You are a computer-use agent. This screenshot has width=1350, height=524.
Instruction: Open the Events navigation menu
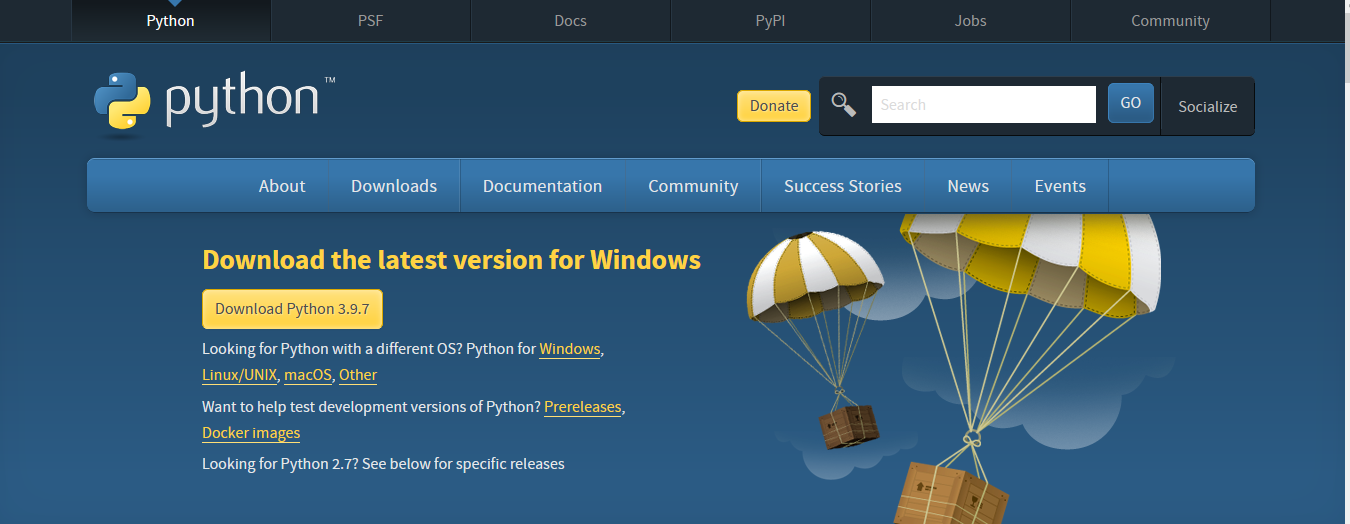[x=1060, y=186]
